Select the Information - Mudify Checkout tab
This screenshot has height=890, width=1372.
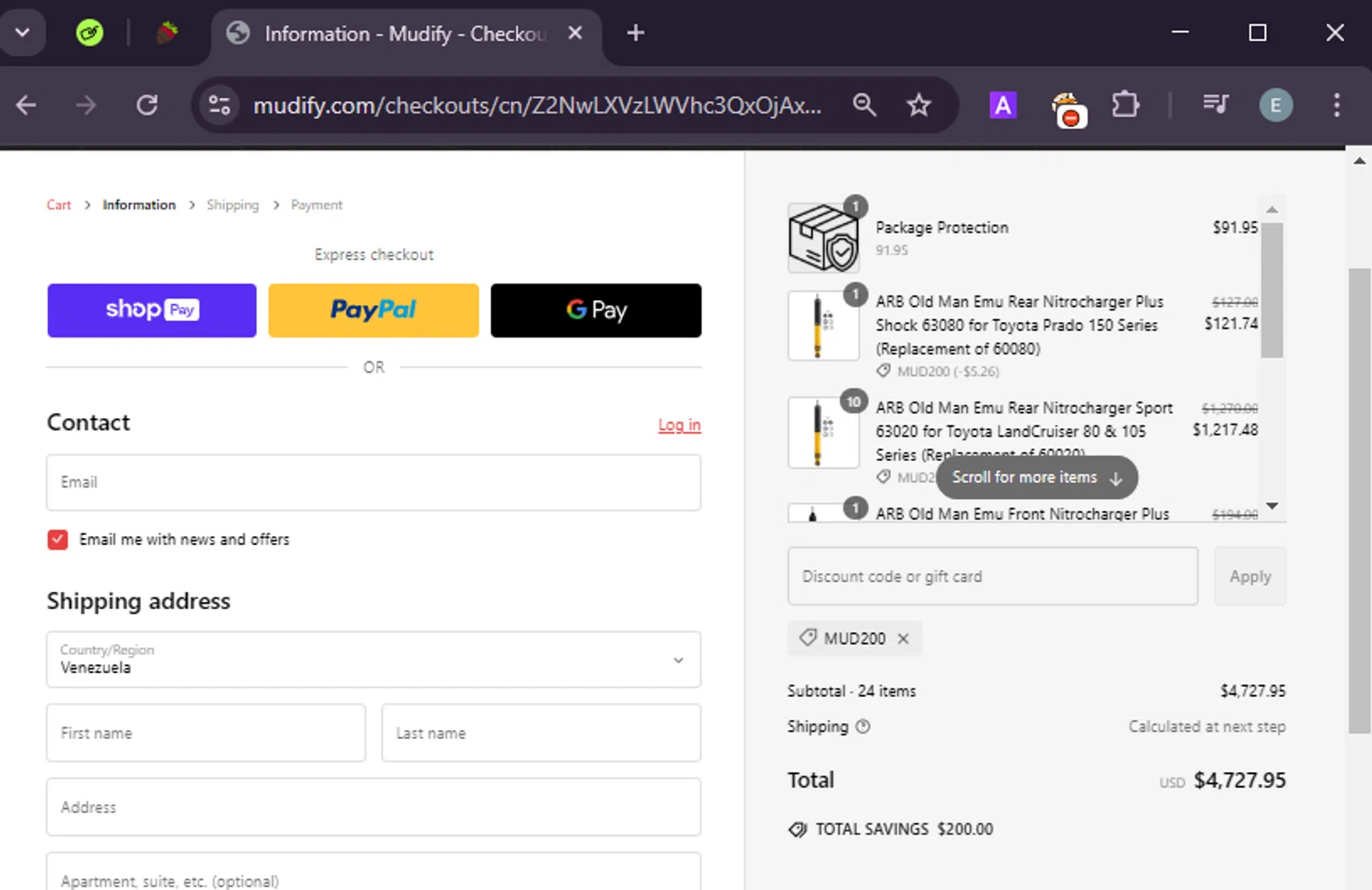pyautogui.click(x=405, y=34)
